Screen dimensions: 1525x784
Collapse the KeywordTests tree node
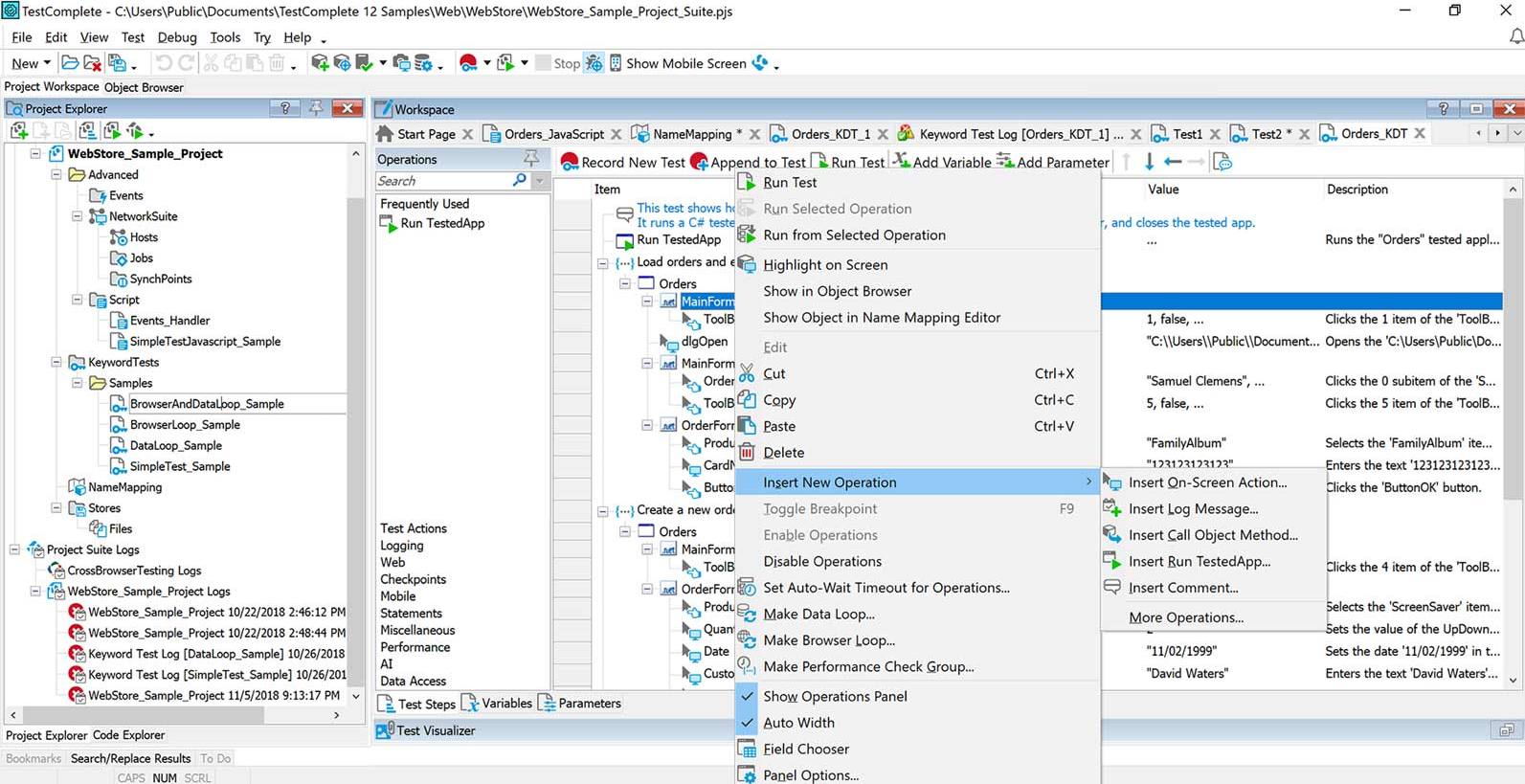(x=56, y=362)
